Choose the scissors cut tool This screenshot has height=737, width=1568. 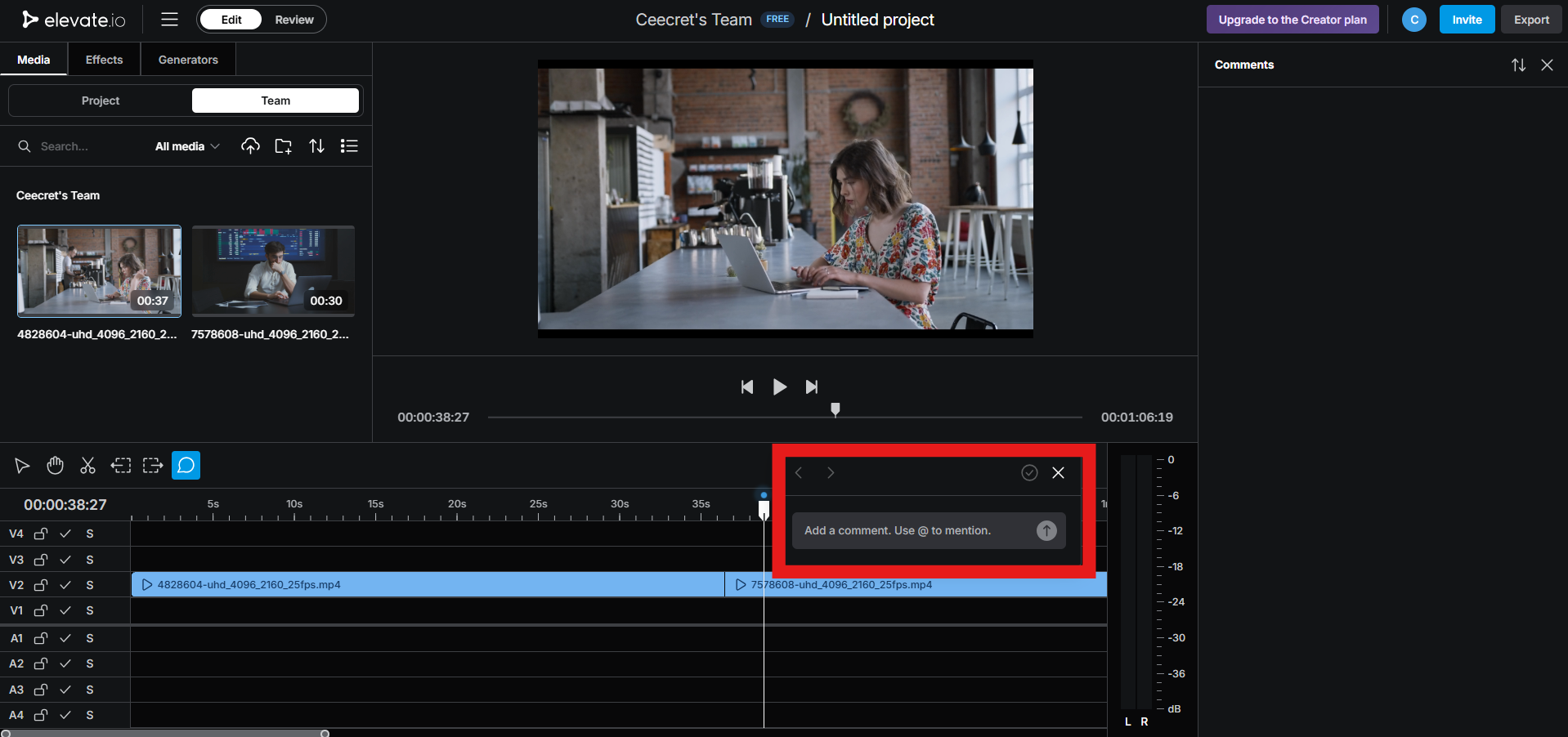pos(87,465)
